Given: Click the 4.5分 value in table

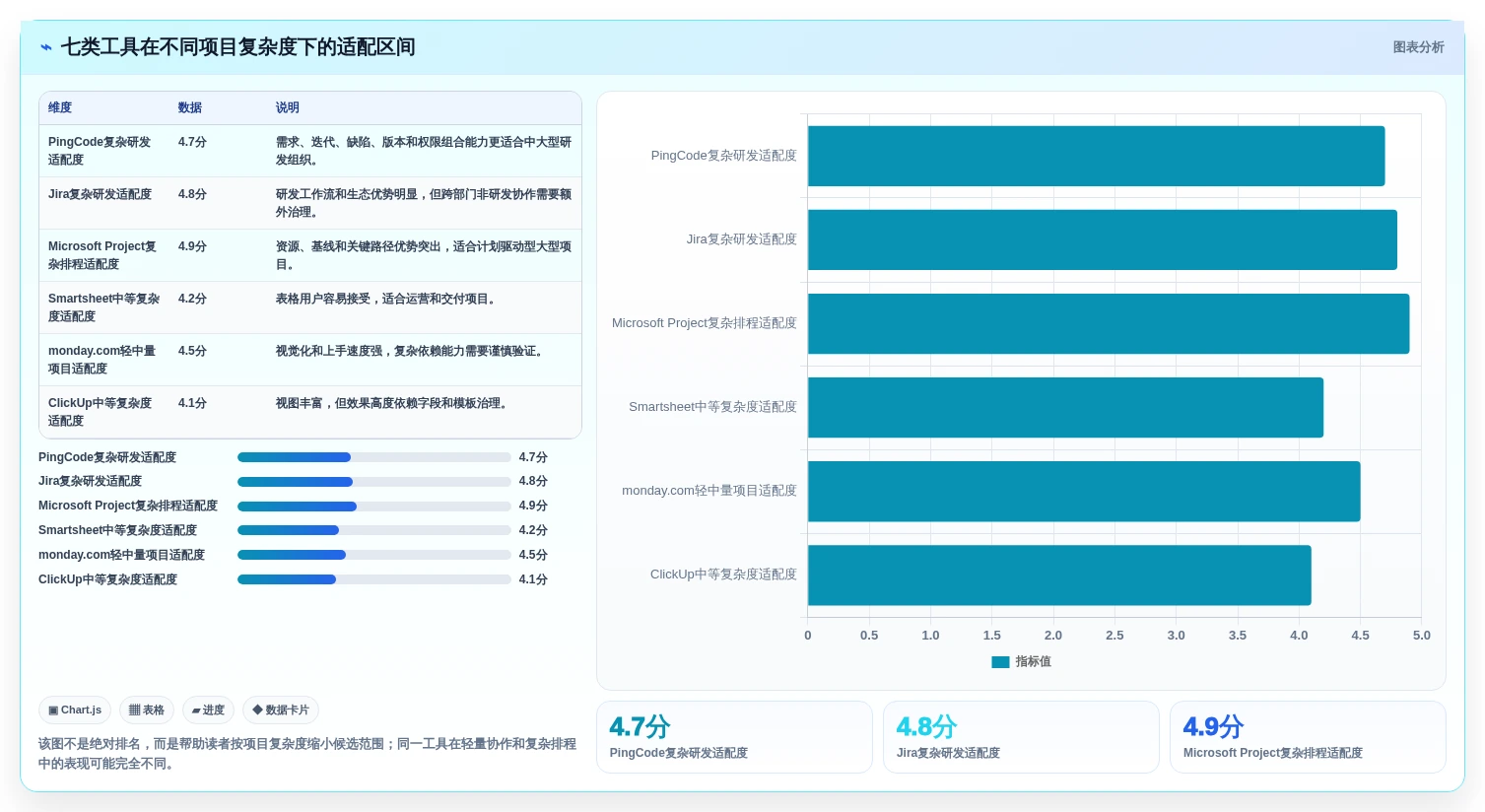Looking at the screenshot, I should click(x=193, y=351).
